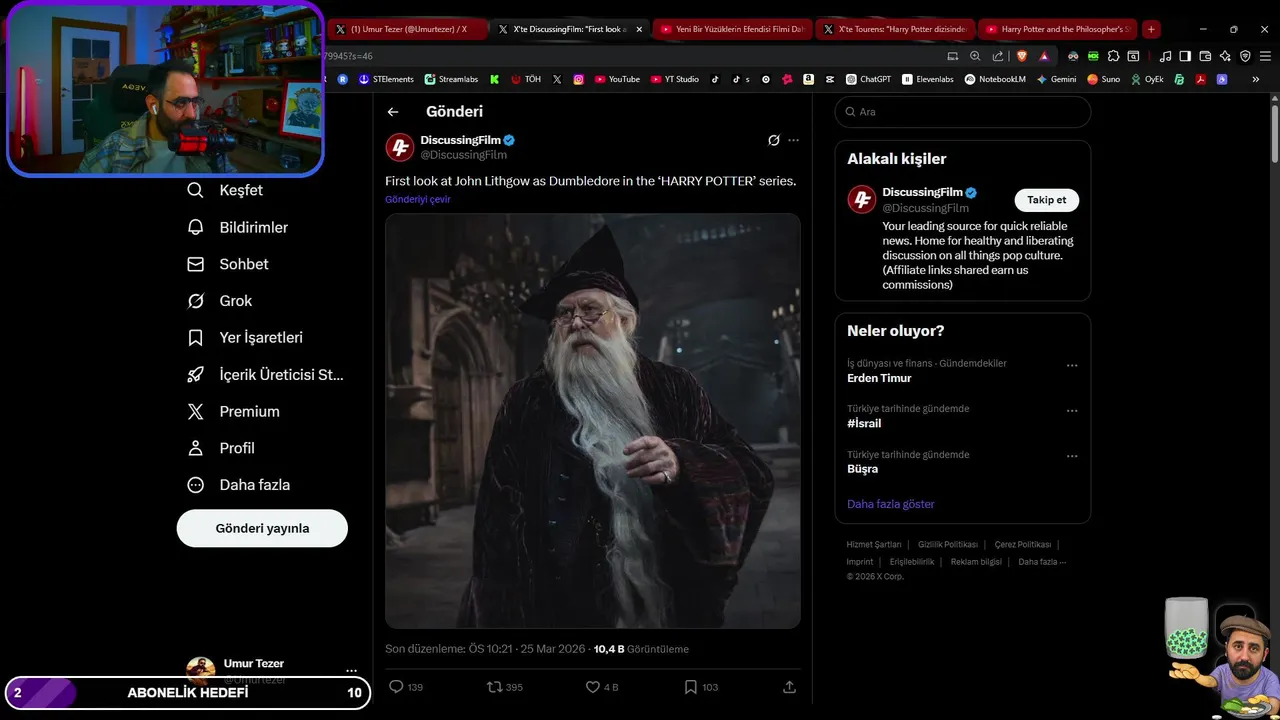Expand the Daha fazla footer link
This screenshot has height=720, width=1280.
pyautogui.click(x=1042, y=562)
